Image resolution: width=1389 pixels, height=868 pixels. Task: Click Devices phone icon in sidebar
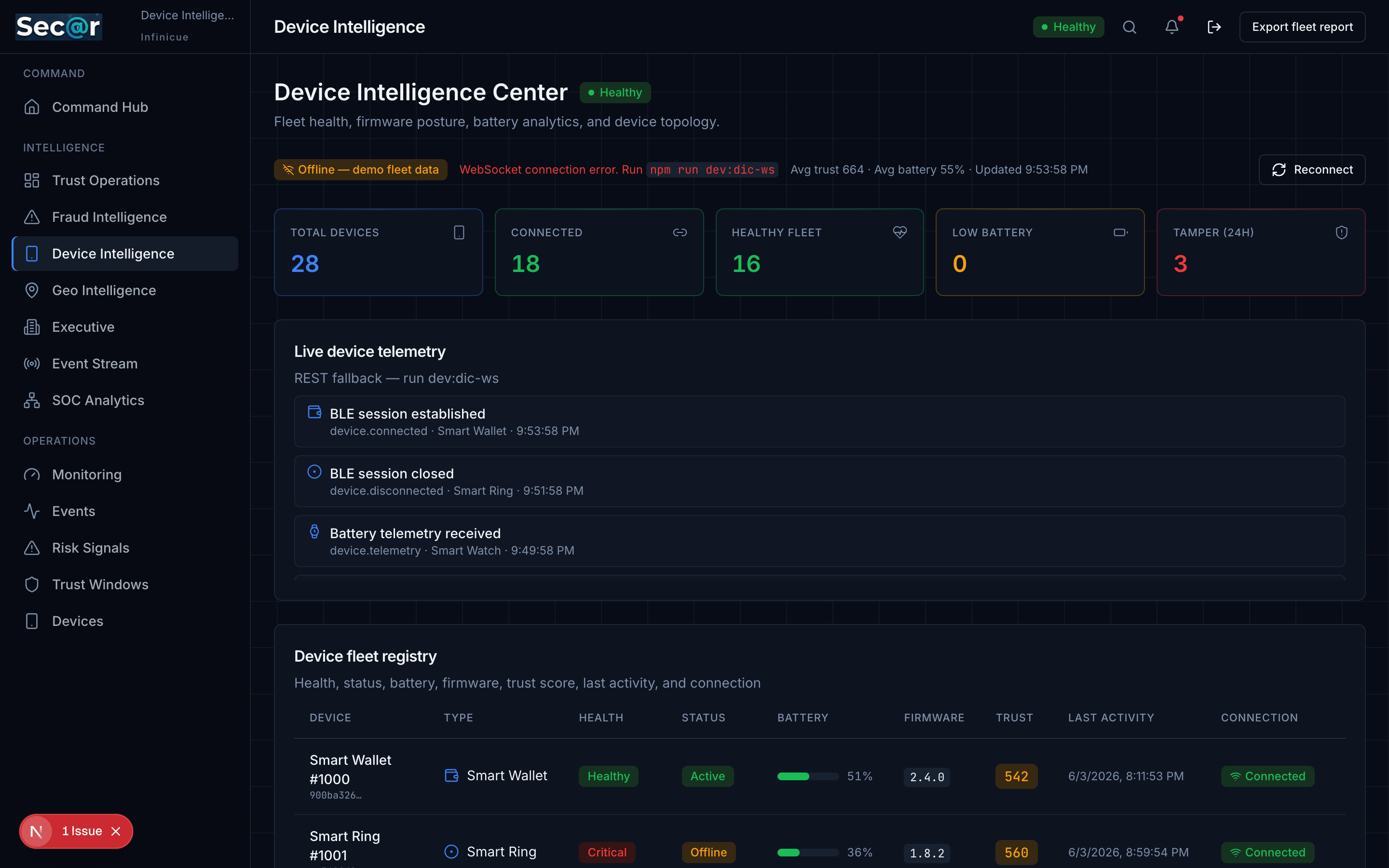pos(32,621)
